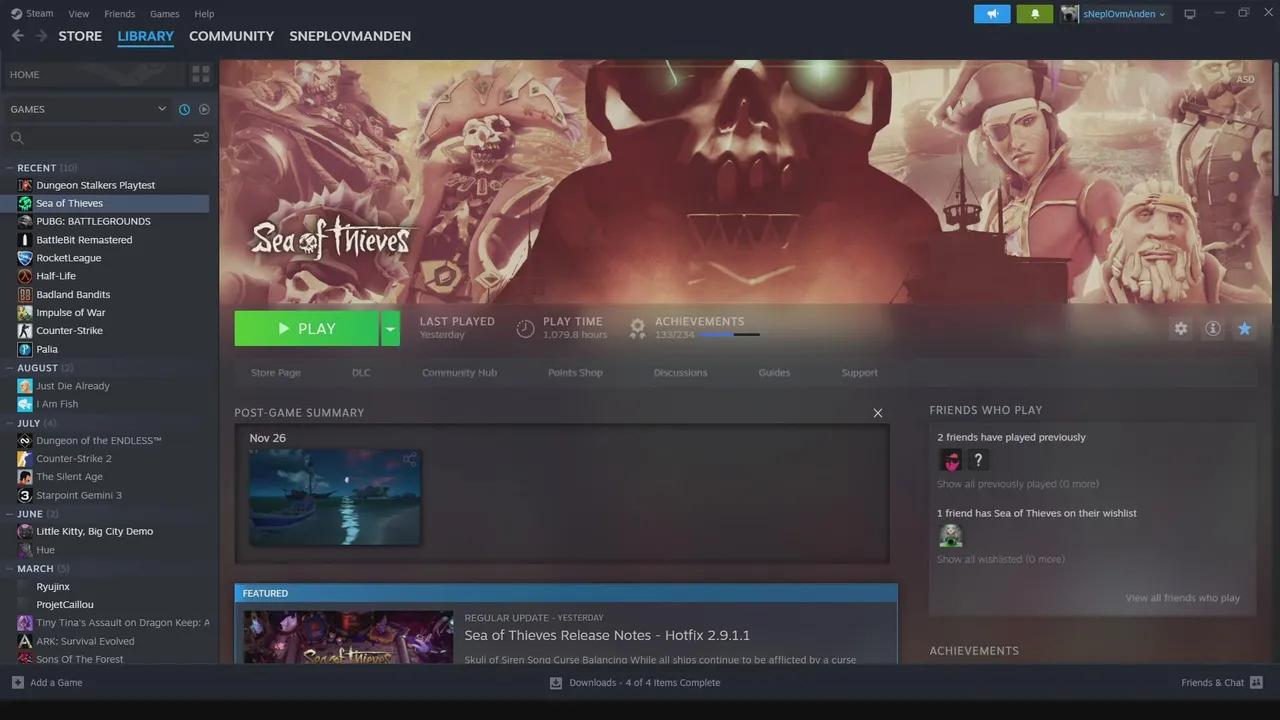Open the account dropdown for sNeplOvmAnden
The image size is (1280, 720).
(1113, 14)
